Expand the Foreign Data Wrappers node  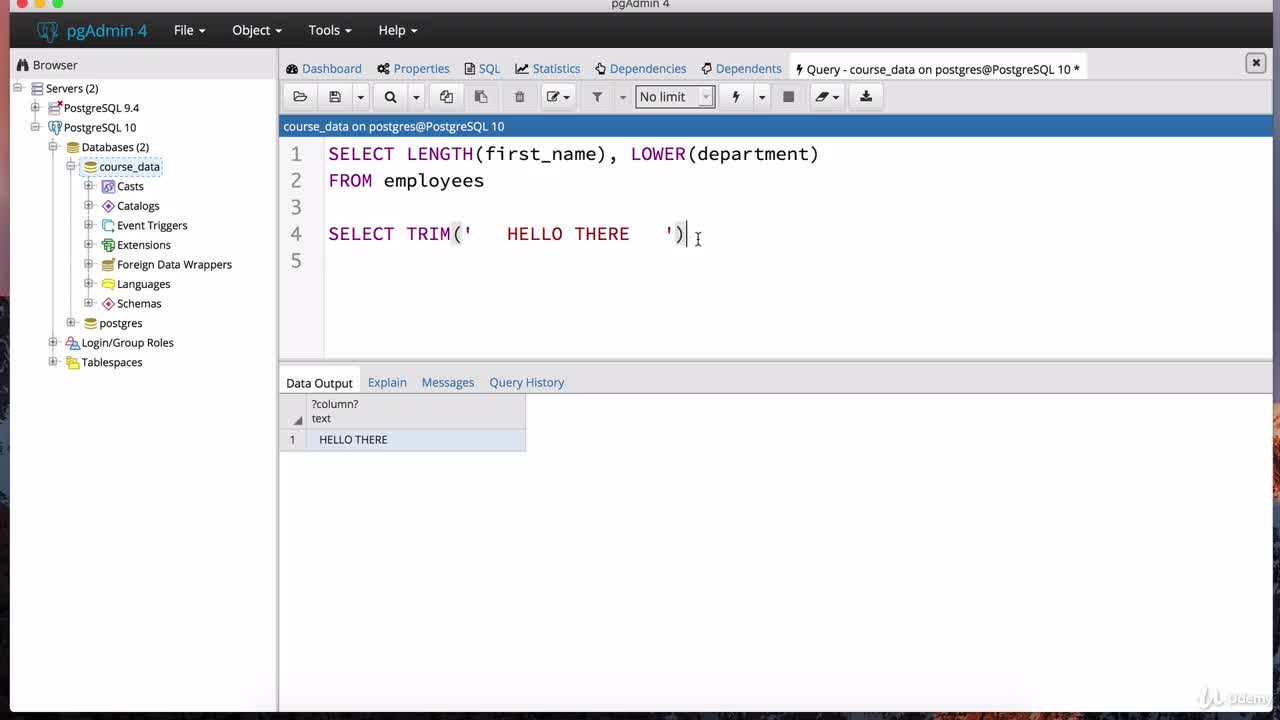pos(89,264)
